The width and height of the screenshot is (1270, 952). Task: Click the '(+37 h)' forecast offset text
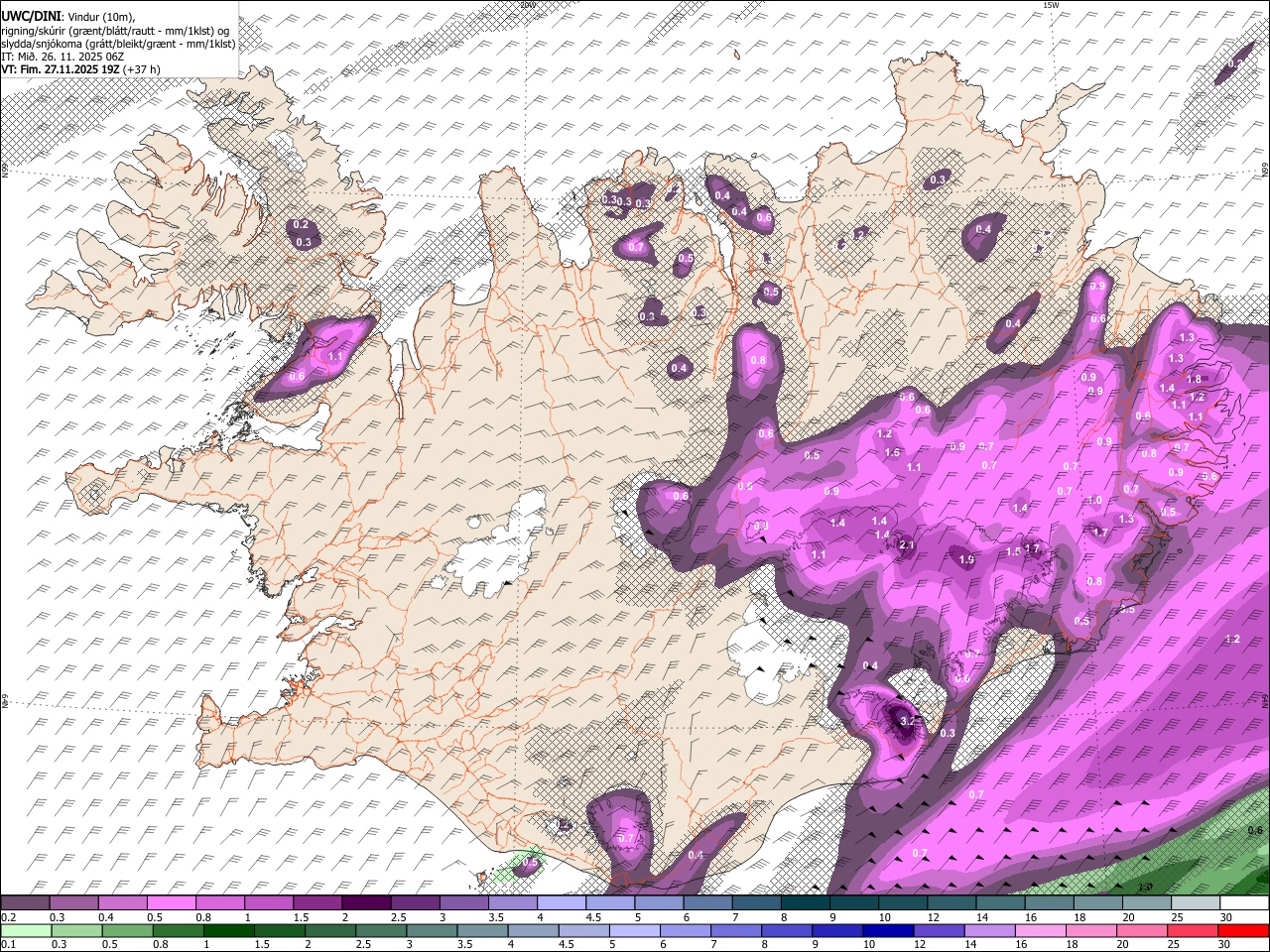pyautogui.click(x=142, y=69)
